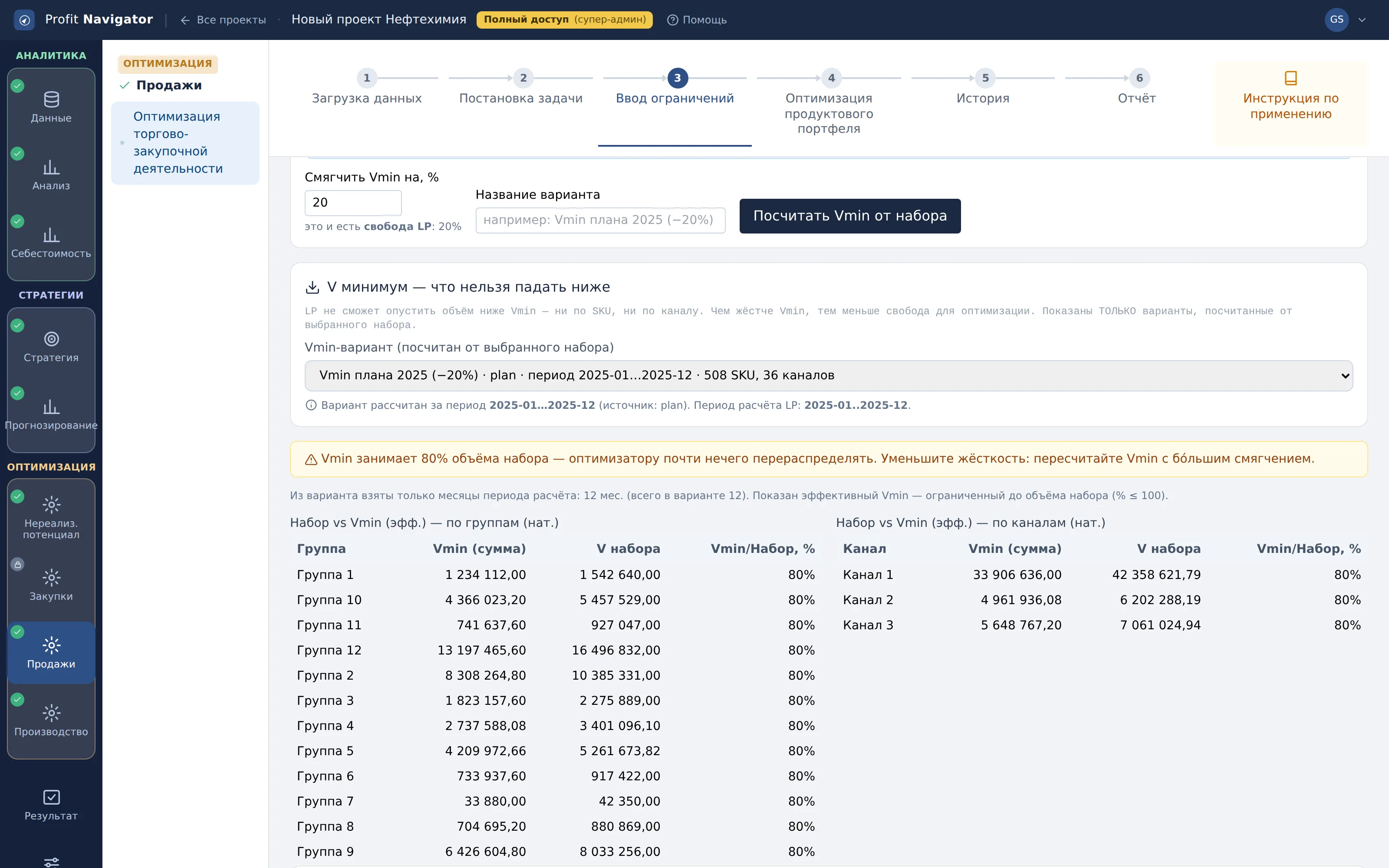
Task: Click Vmin value 13 197 465,60 of Группа 12
Action: pos(481,651)
